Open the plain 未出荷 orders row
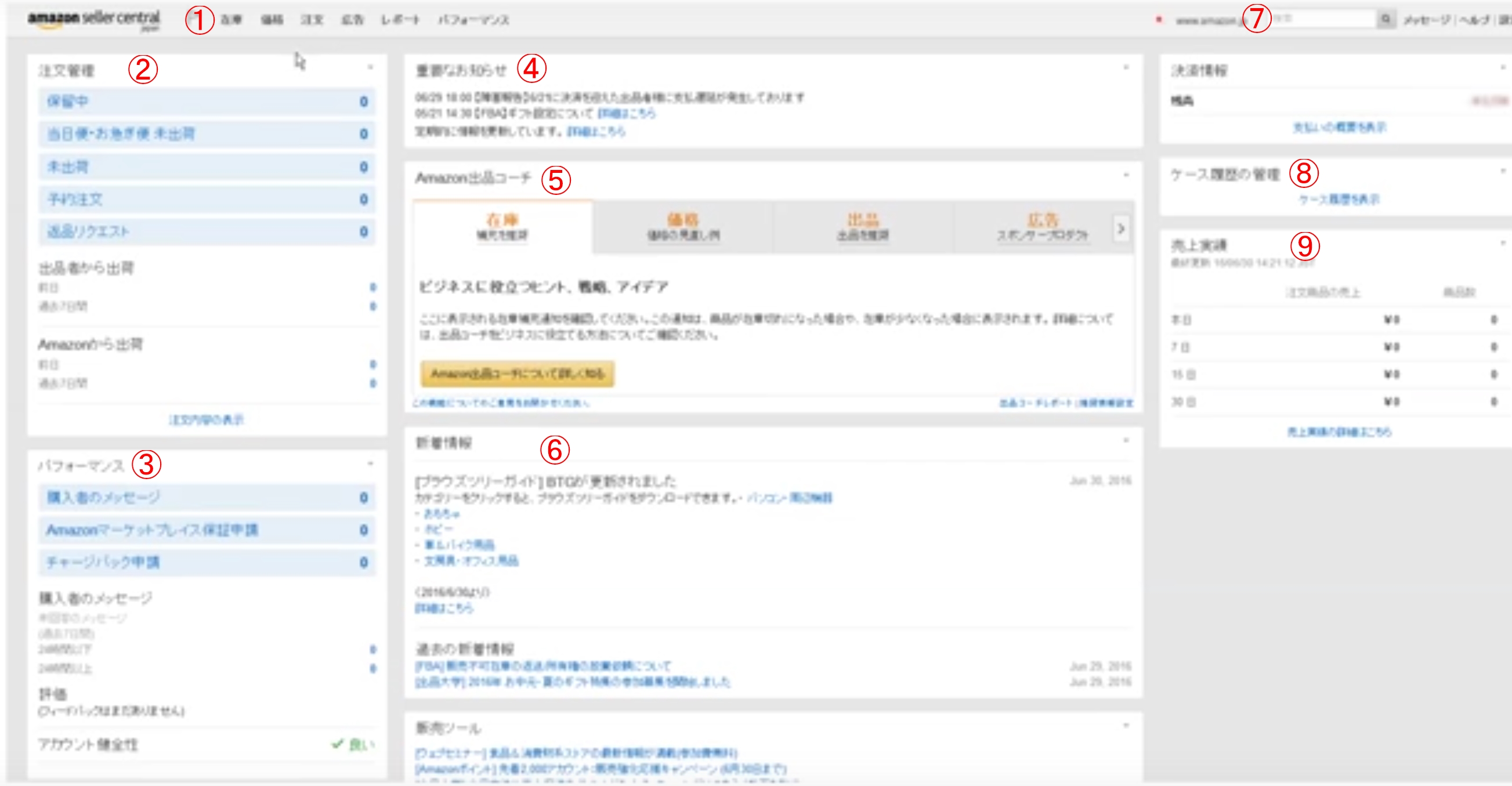Image resolution: width=1512 pixels, height=786 pixels. click(207, 166)
